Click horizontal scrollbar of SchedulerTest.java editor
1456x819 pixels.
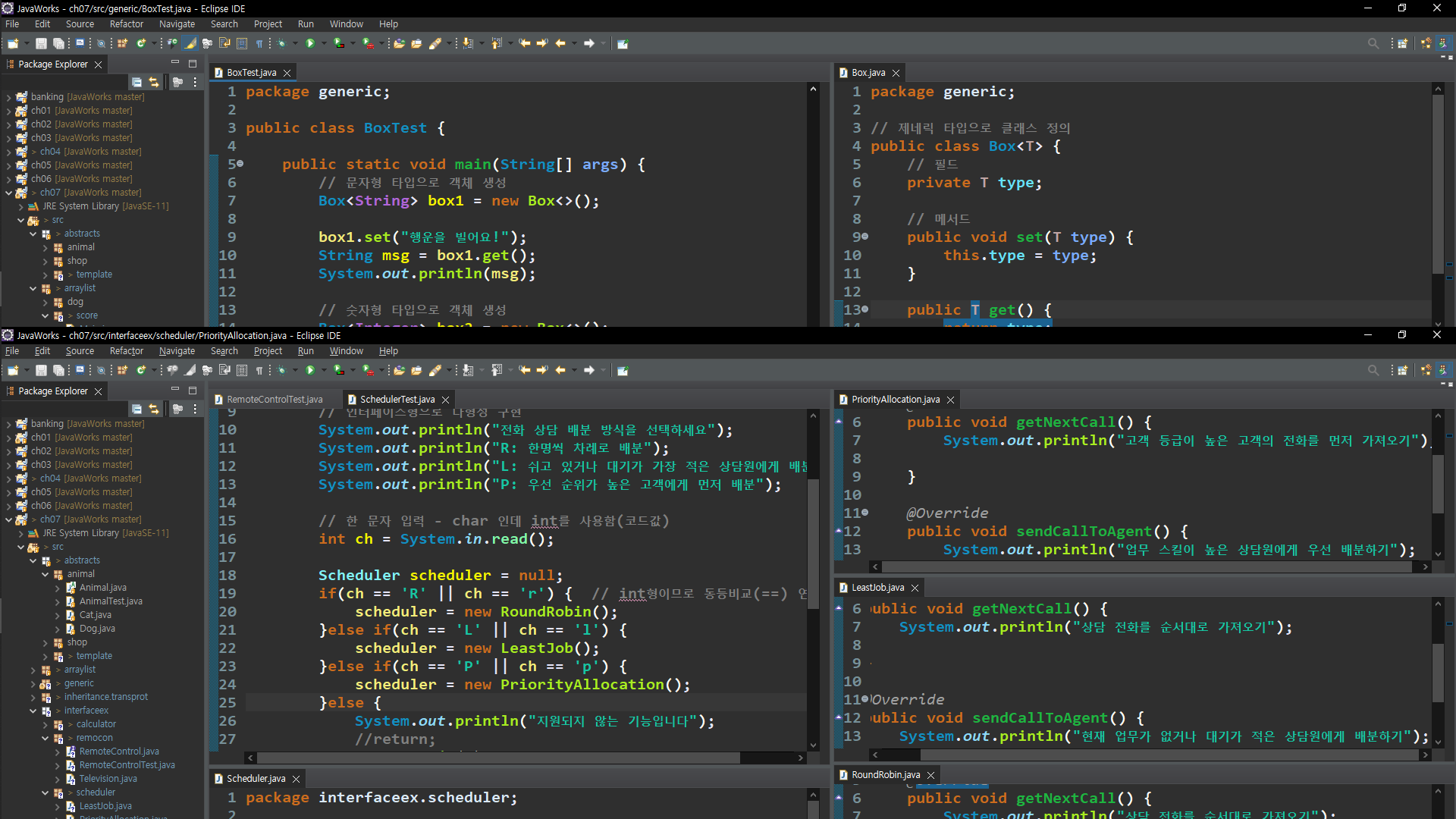point(498,758)
